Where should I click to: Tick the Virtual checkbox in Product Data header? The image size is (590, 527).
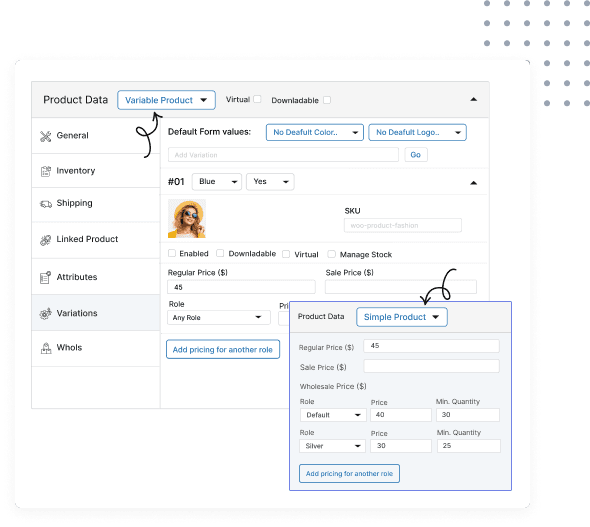coord(257,99)
